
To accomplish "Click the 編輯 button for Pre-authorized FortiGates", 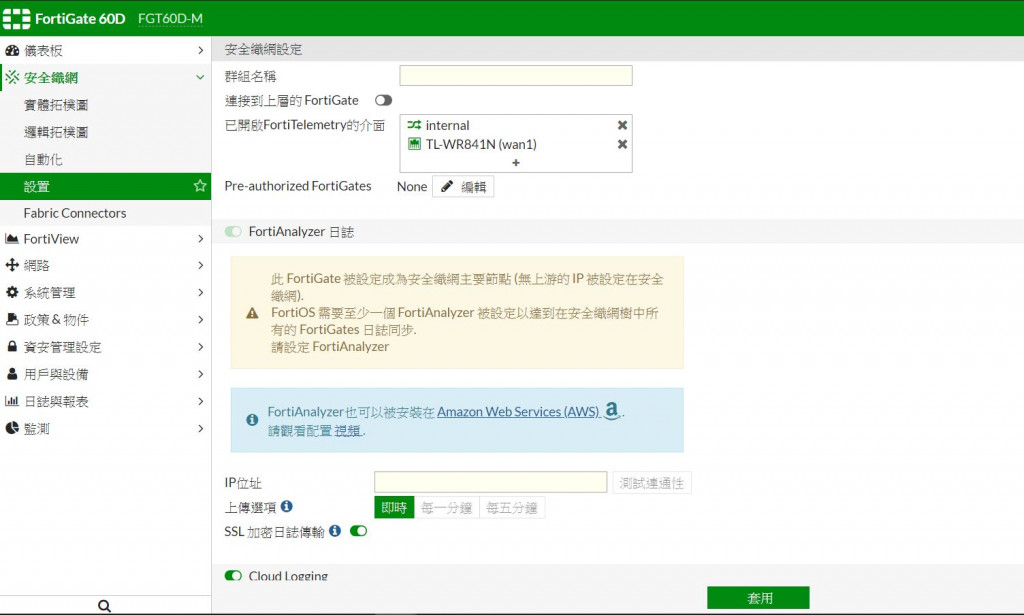I will click(463, 187).
